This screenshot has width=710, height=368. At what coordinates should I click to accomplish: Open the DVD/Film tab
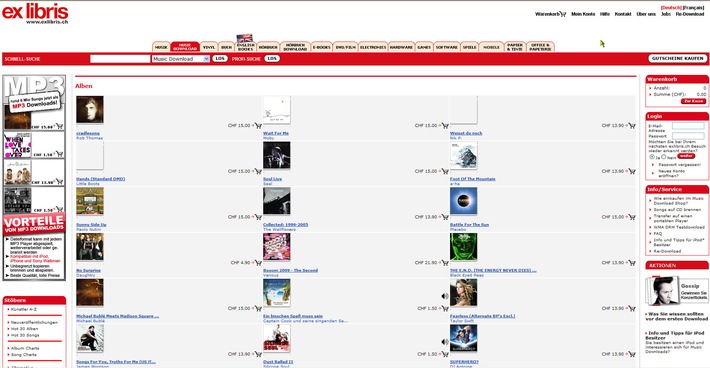tap(345, 47)
